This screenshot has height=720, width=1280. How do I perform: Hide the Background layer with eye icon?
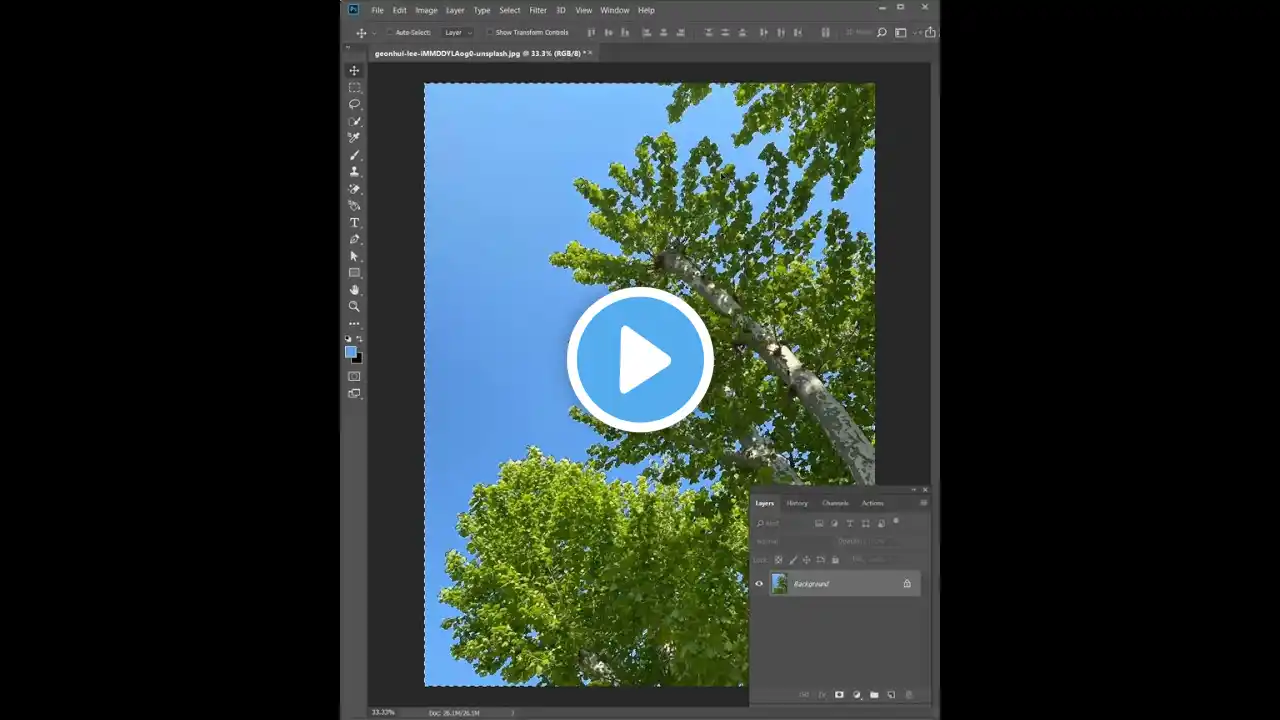click(759, 584)
